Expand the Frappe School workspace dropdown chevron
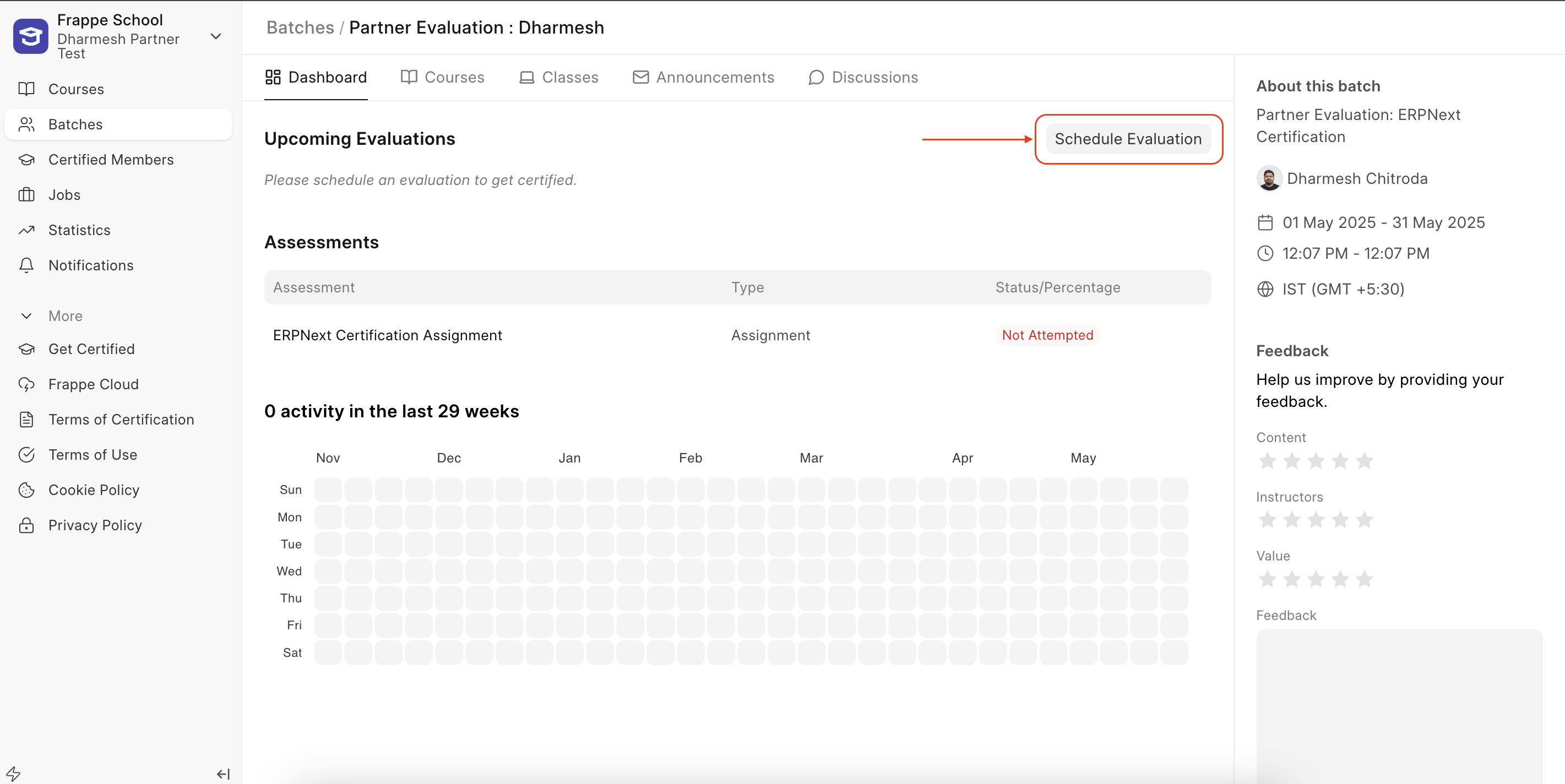 [x=216, y=36]
